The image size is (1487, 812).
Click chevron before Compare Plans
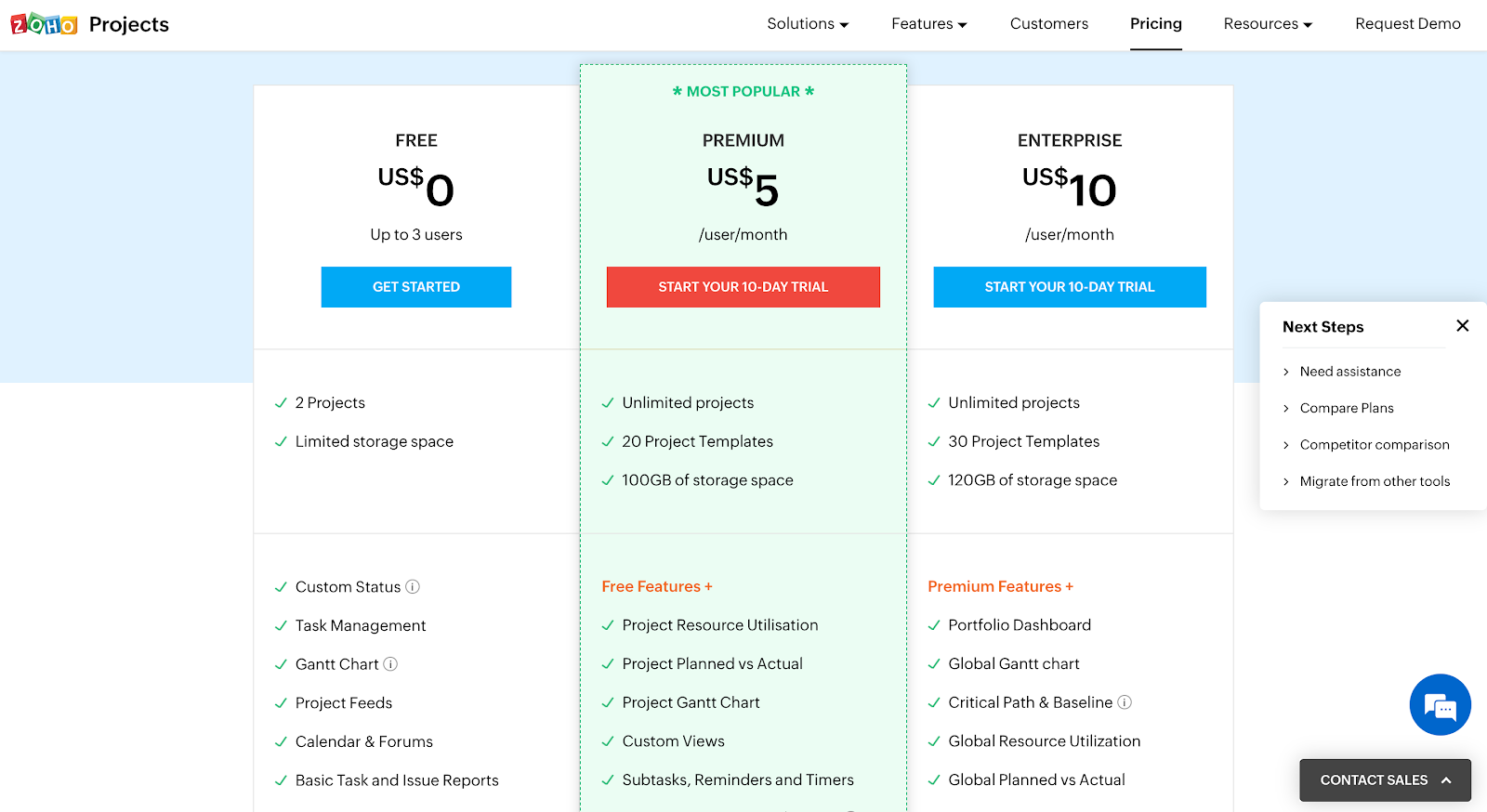tap(1286, 408)
